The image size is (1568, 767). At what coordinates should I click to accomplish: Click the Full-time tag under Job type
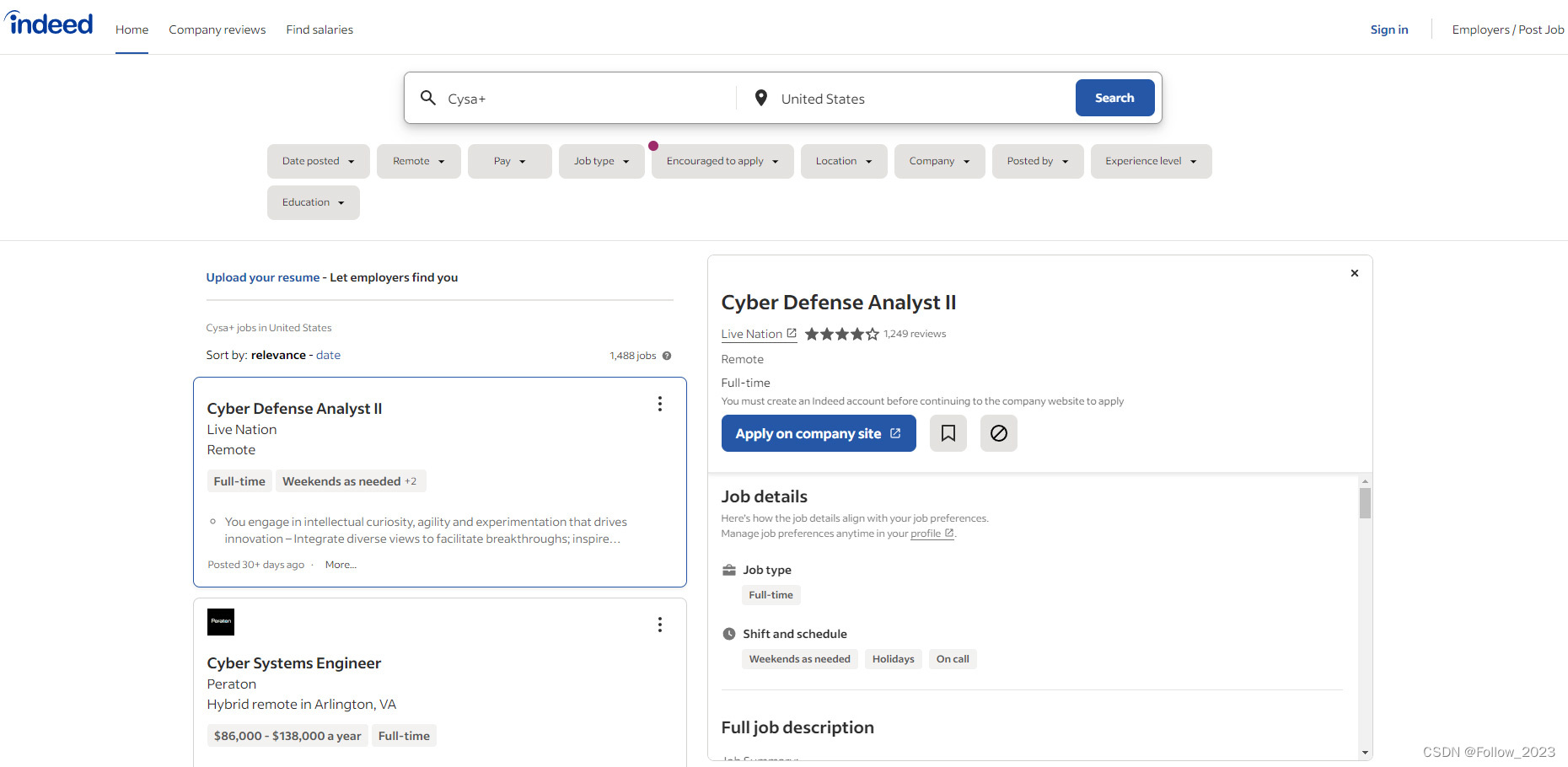(771, 595)
